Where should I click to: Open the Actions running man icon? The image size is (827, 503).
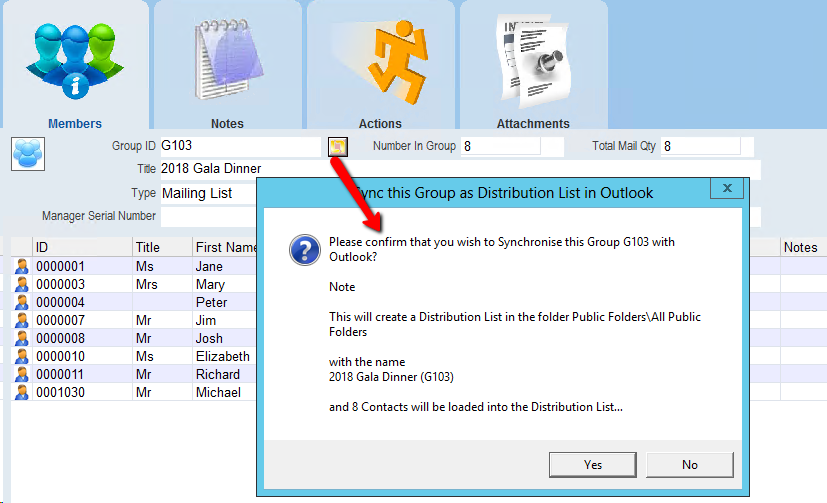pyautogui.click(x=380, y=62)
